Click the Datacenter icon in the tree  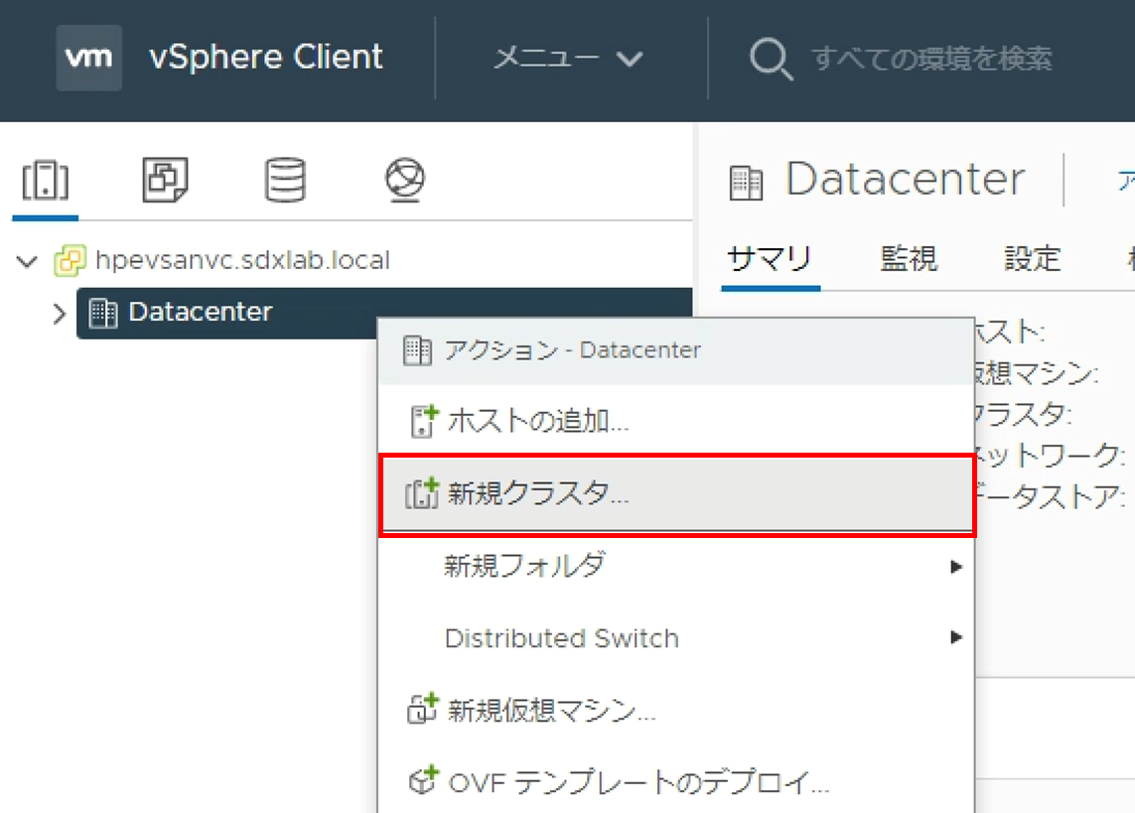(103, 313)
